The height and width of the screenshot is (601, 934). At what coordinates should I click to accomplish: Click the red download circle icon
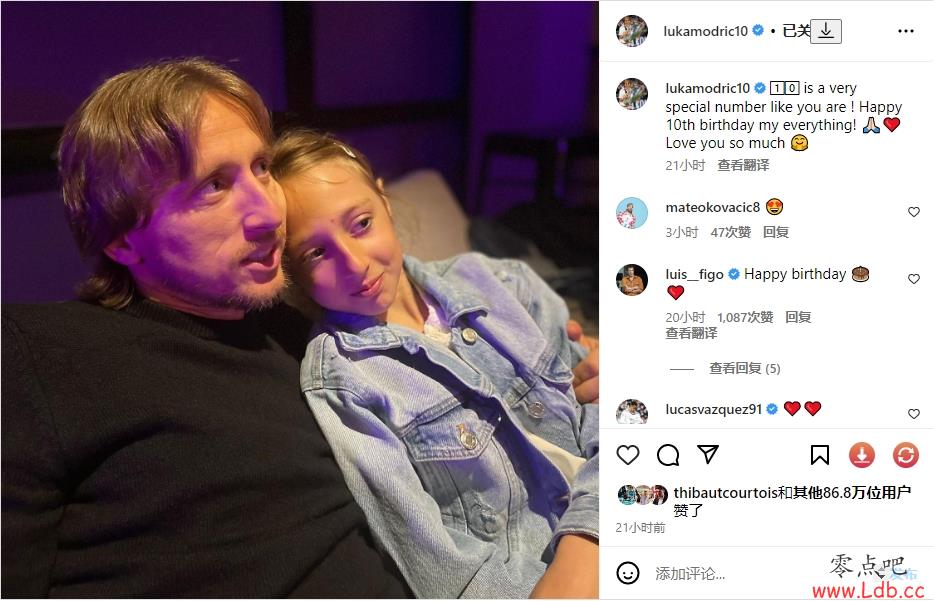pos(861,456)
